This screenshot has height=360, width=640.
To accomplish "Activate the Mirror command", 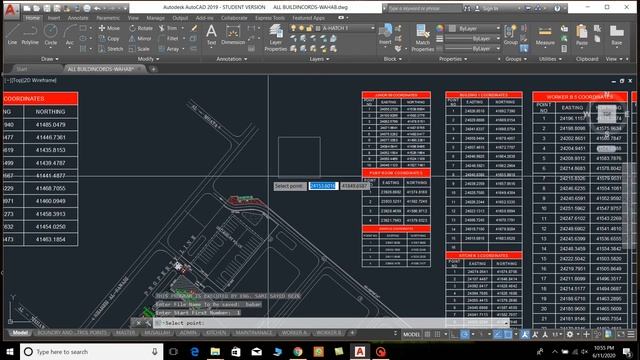I will pyautogui.click(x=140, y=38).
